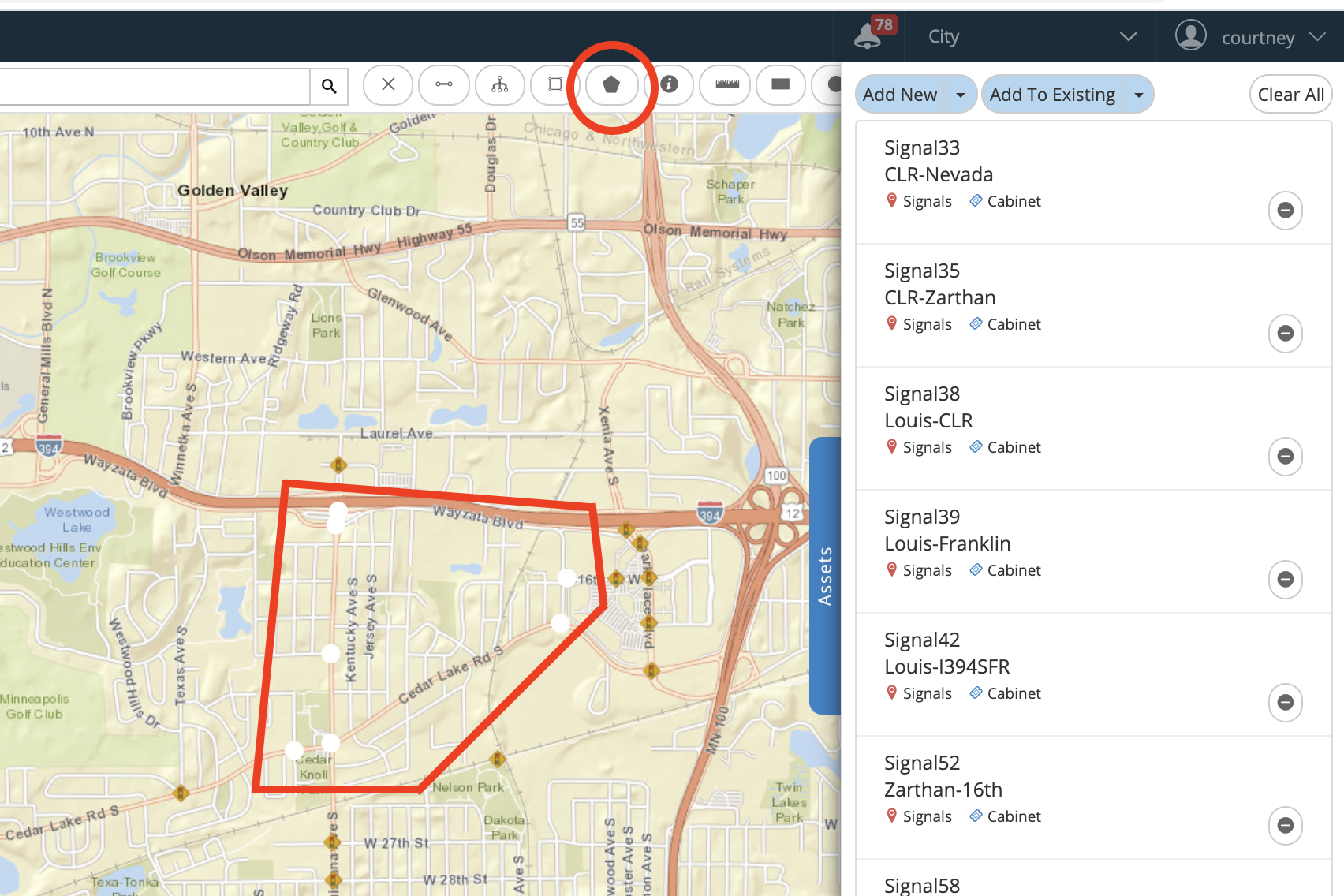Select the ruler measure tool
The image size is (1344, 896).
pos(726,84)
